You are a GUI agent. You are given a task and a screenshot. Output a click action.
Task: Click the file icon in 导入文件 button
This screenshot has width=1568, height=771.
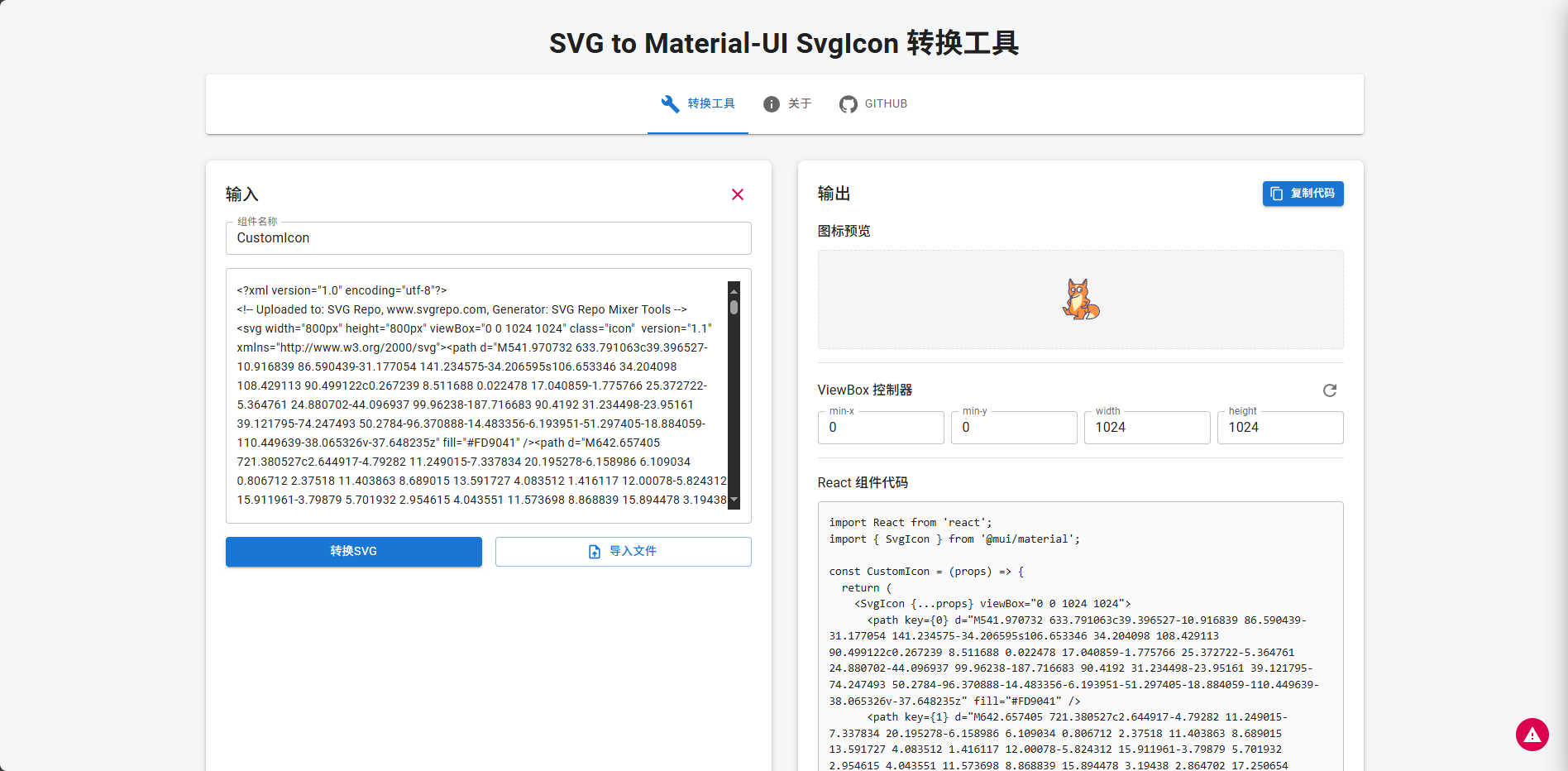point(595,552)
